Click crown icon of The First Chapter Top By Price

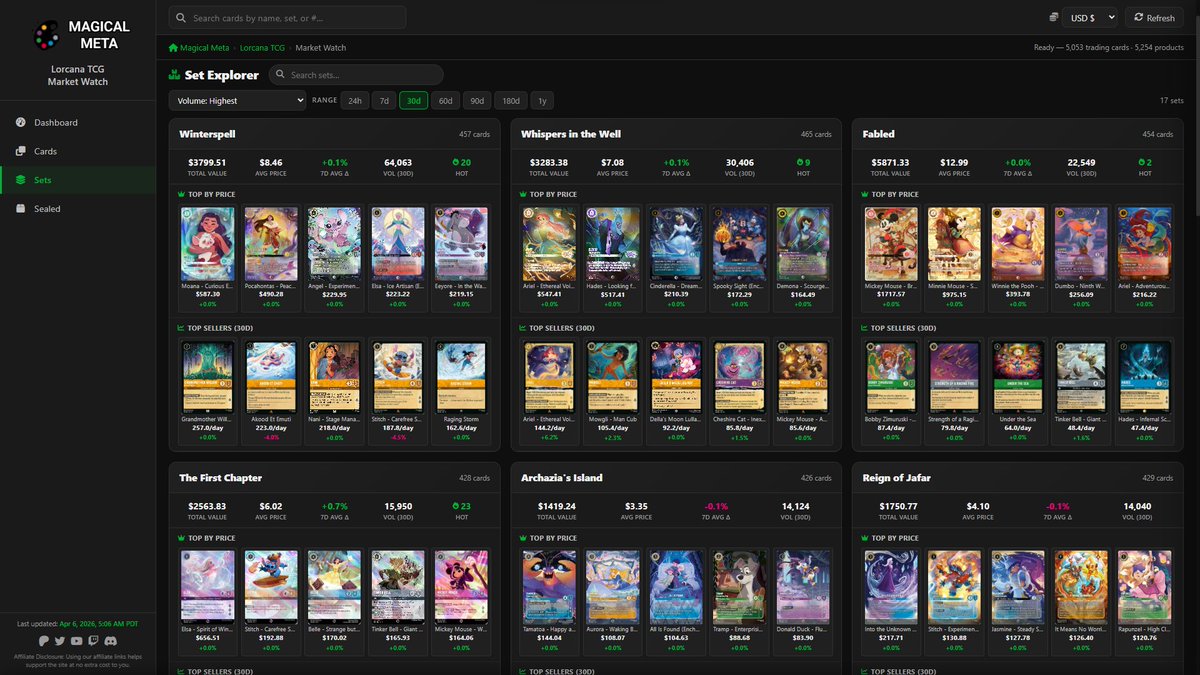pyautogui.click(x=182, y=538)
